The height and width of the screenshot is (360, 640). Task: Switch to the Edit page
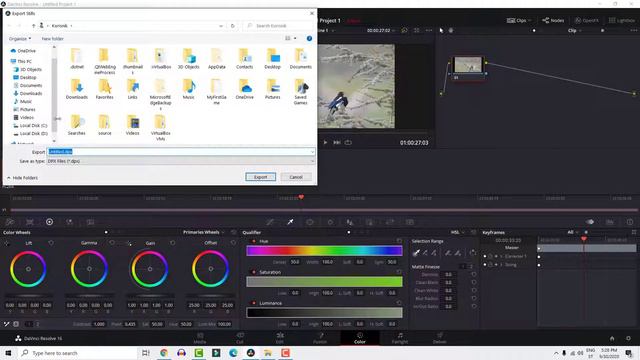[280, 338]
